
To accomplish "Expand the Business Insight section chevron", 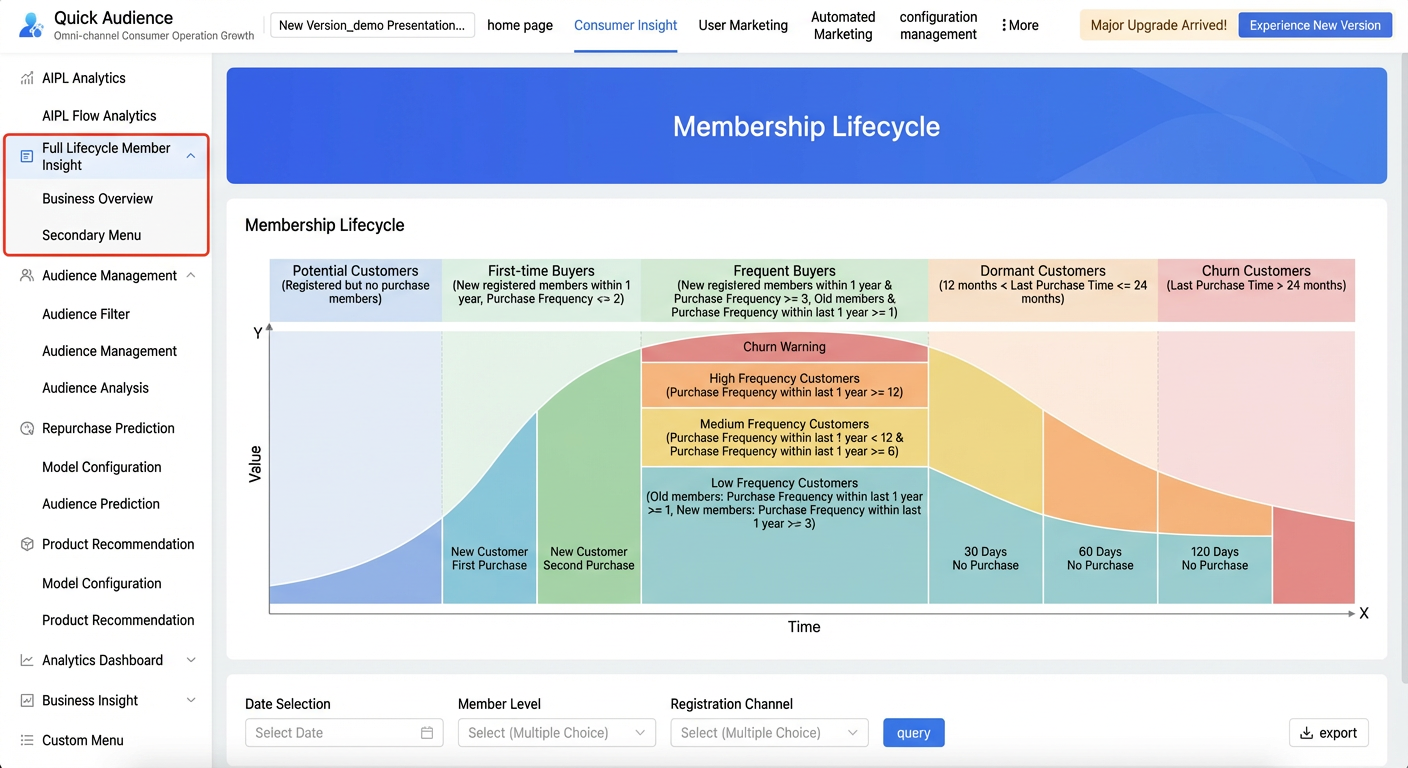I will [191, 700].
